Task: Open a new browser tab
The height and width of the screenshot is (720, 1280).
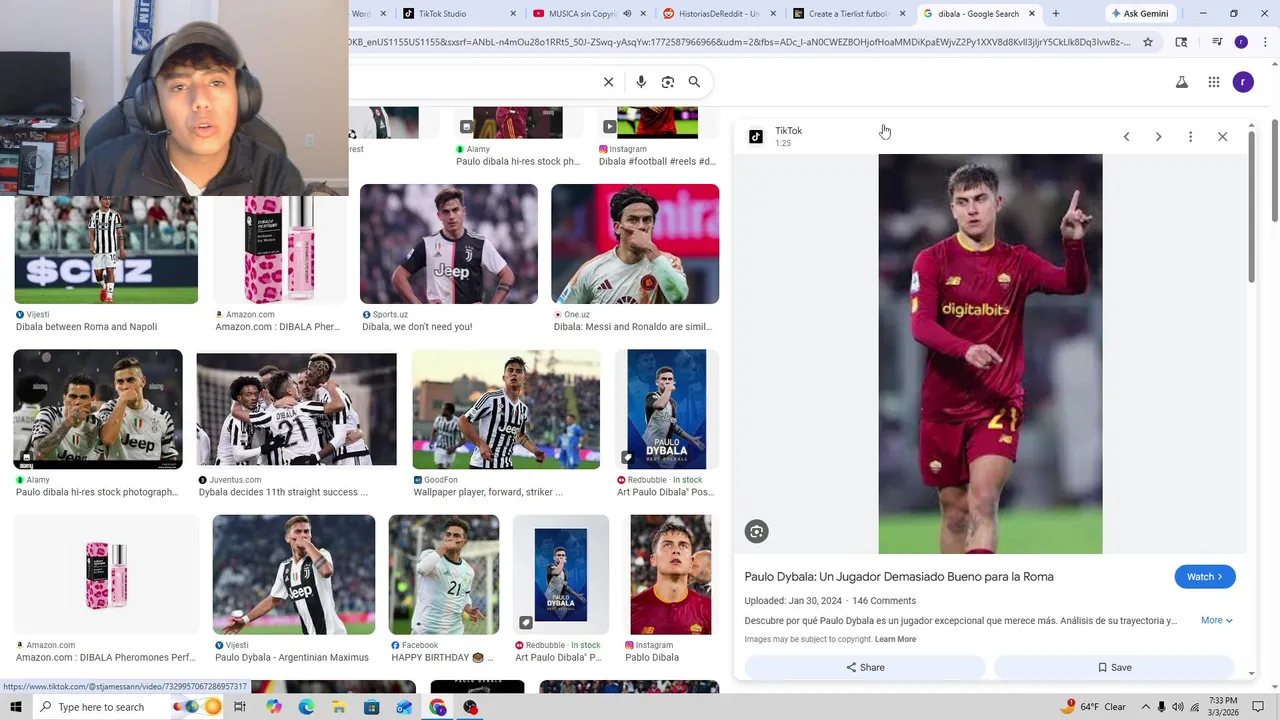Action: 1055,14
